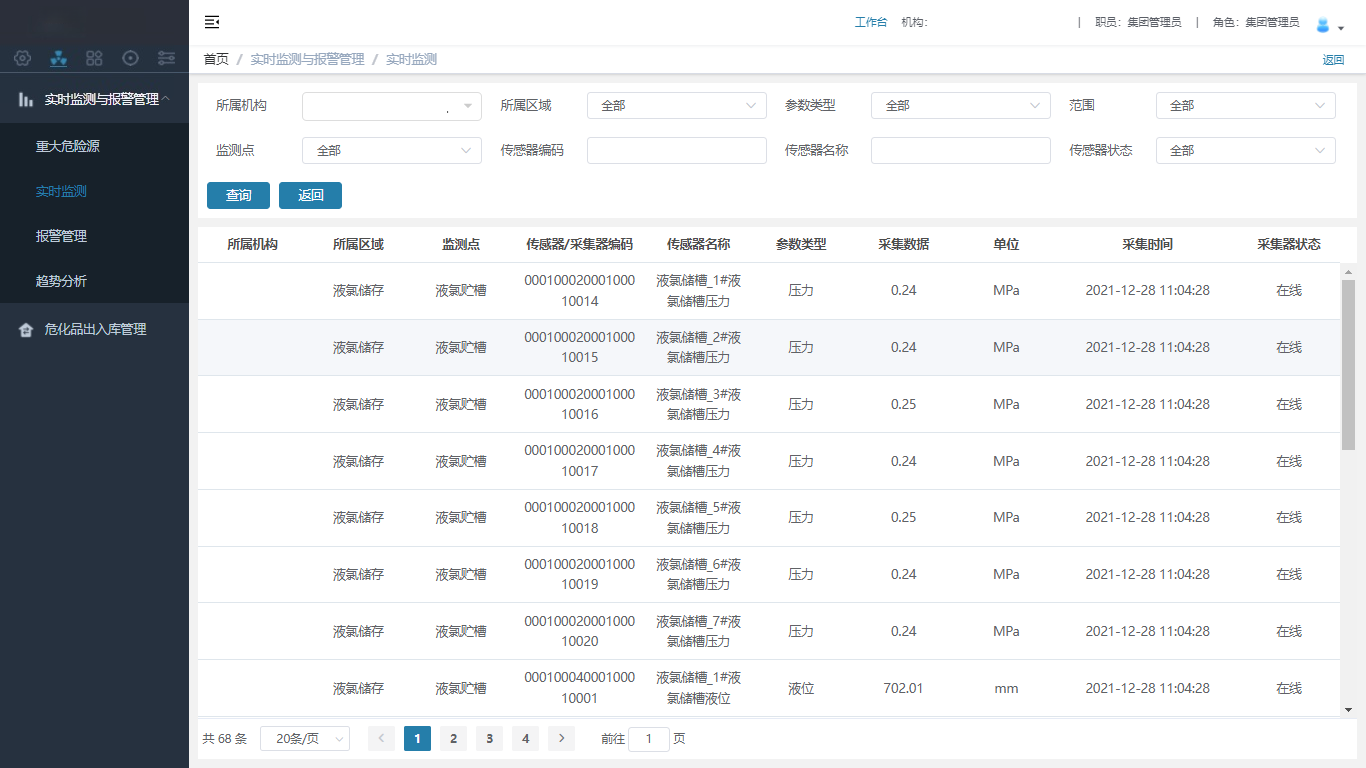The height and width of the screenshot is (768, 1366).
Task: Click the circular target icon in sidebar
Action: 130,58
